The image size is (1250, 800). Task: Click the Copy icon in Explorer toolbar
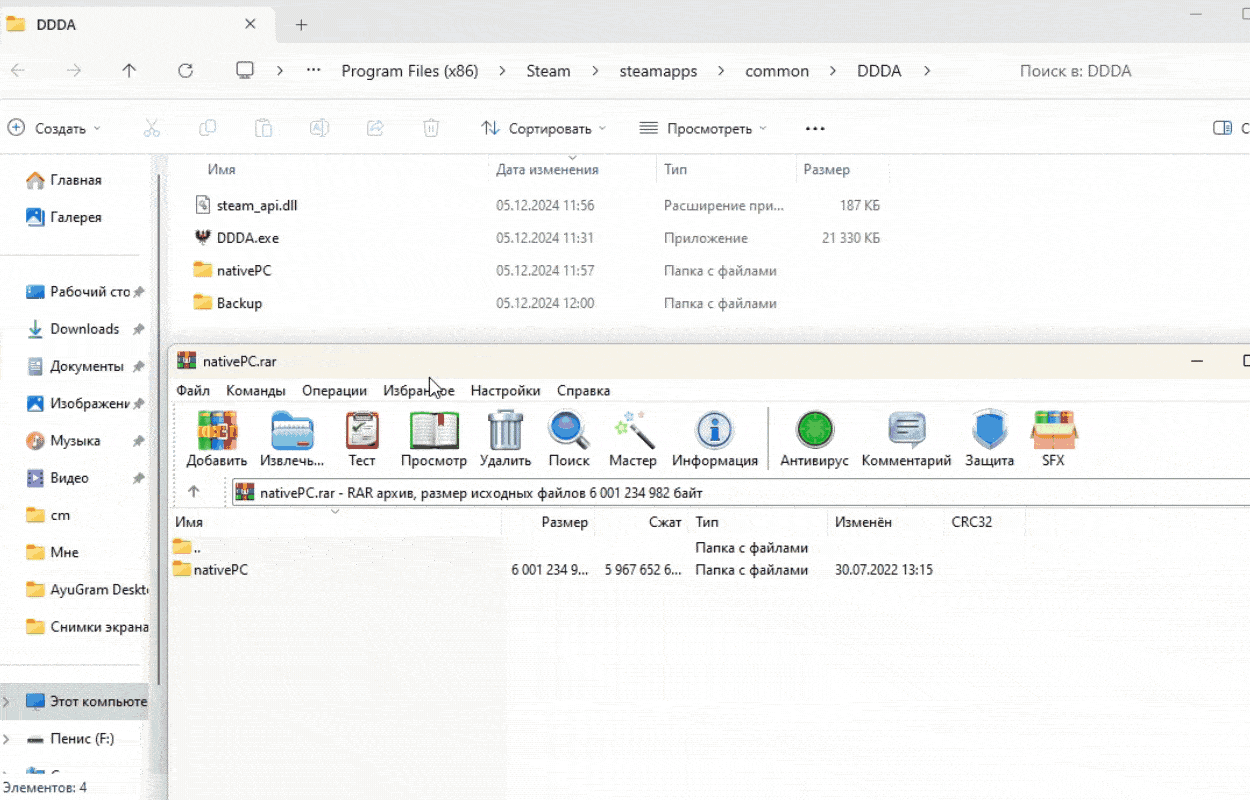tap(208, 128)
